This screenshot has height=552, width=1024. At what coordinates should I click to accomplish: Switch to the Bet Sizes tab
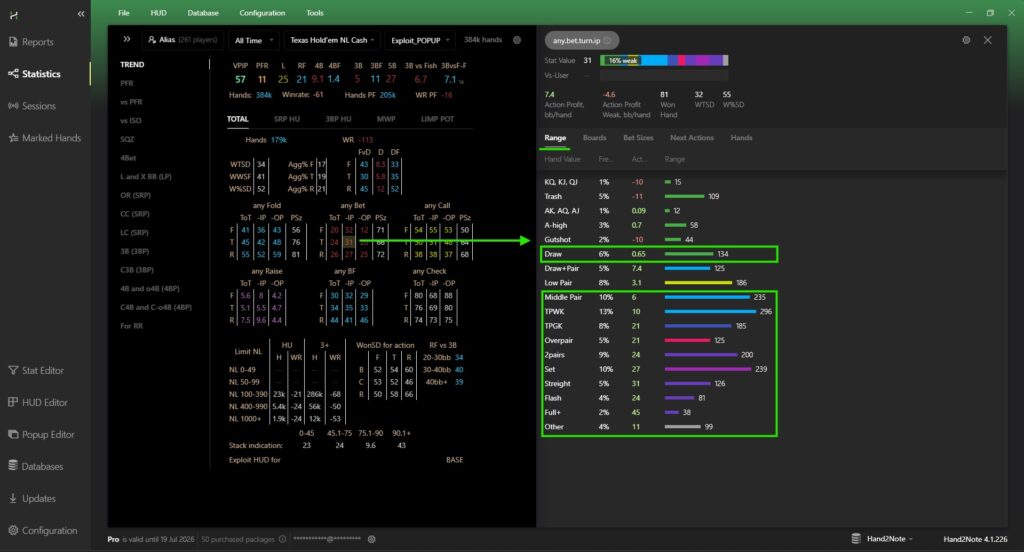point(638,138)
